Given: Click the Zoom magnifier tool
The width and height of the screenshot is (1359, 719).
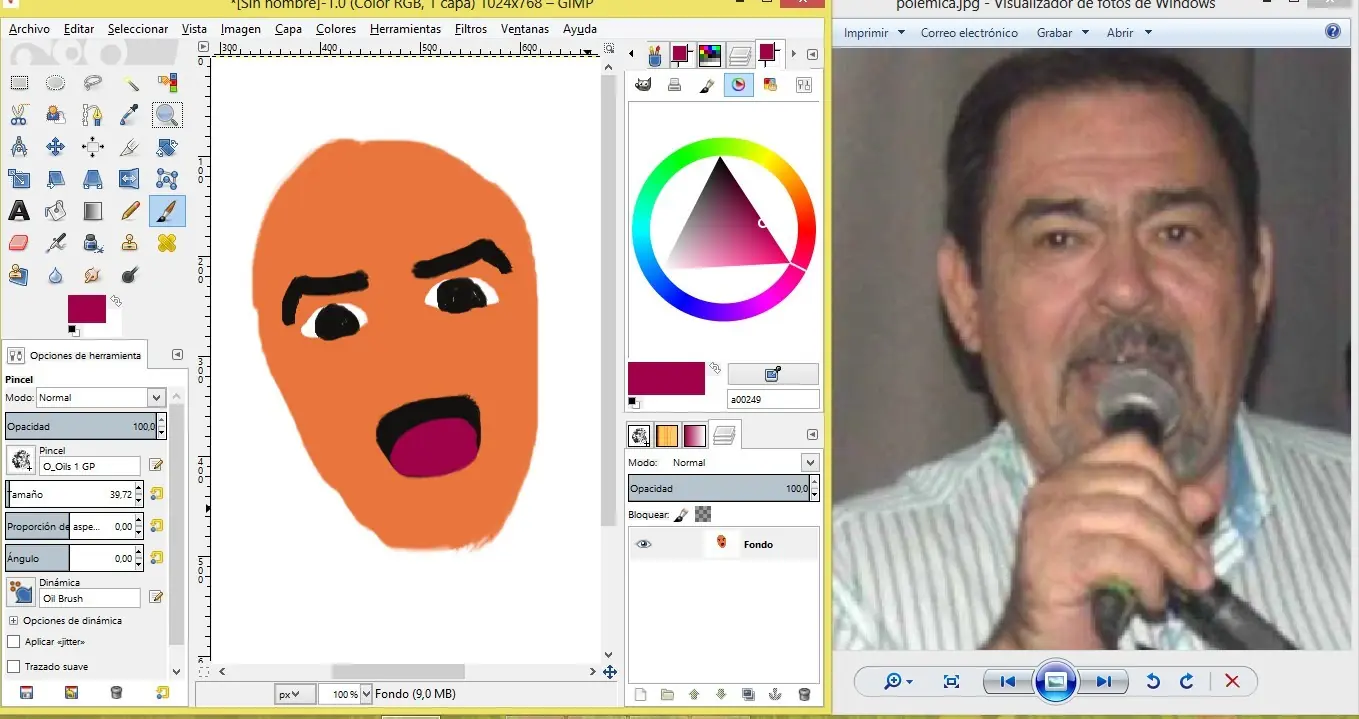Looking at the screenshot, I should pos(167,115).
